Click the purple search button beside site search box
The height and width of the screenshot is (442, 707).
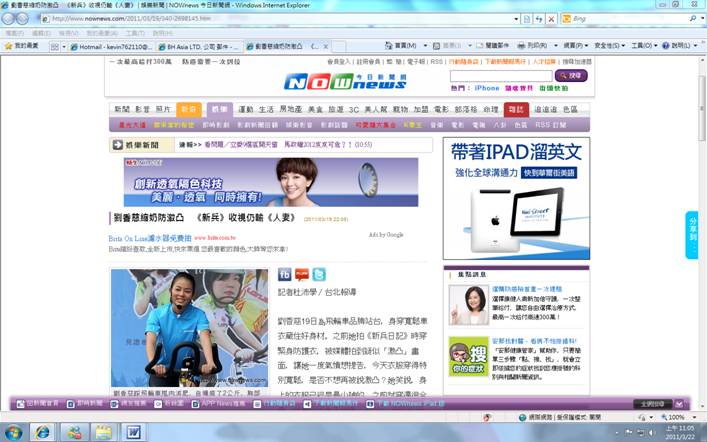(571, 76)
